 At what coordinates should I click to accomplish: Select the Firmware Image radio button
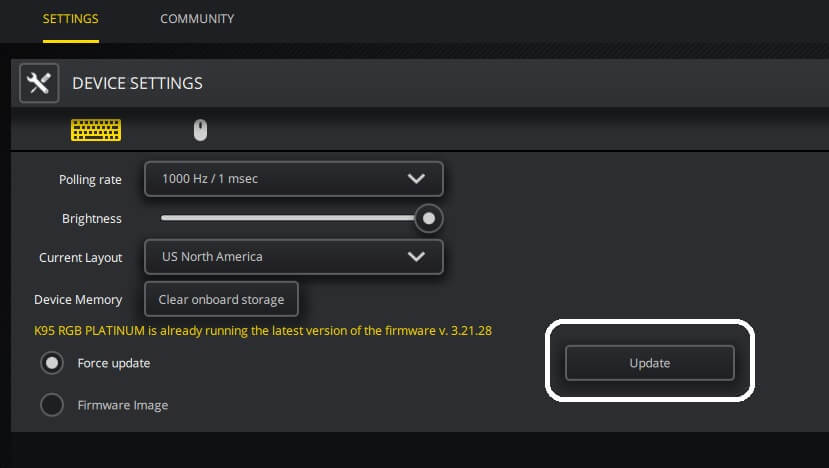tap(52, 405)
